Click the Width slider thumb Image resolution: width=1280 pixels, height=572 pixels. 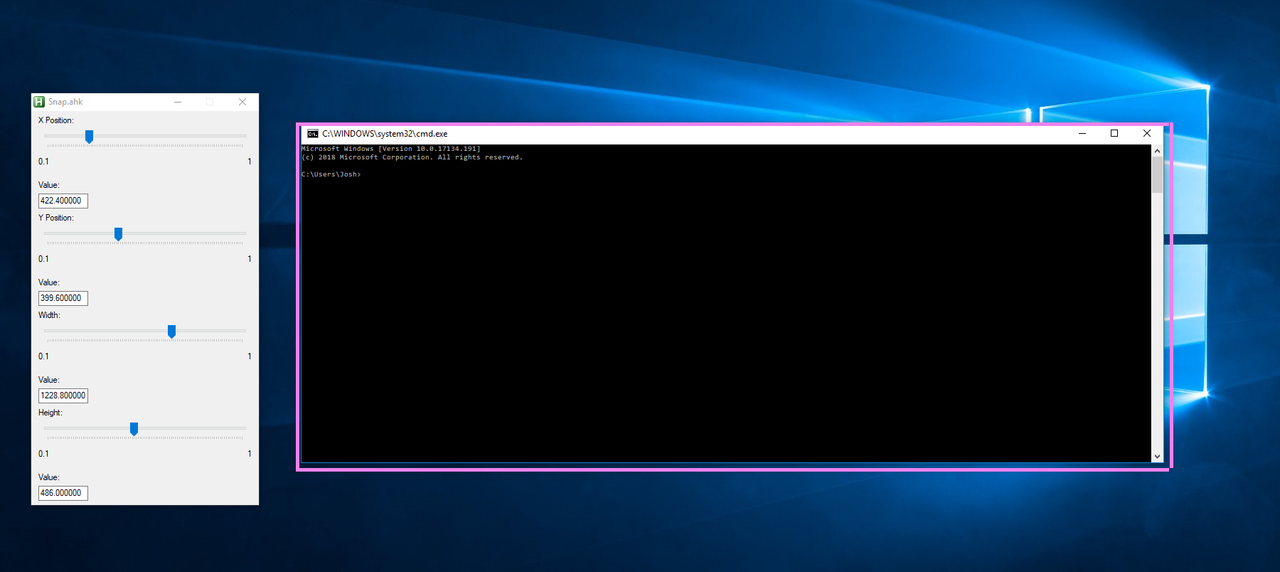(x=172, y=331)
